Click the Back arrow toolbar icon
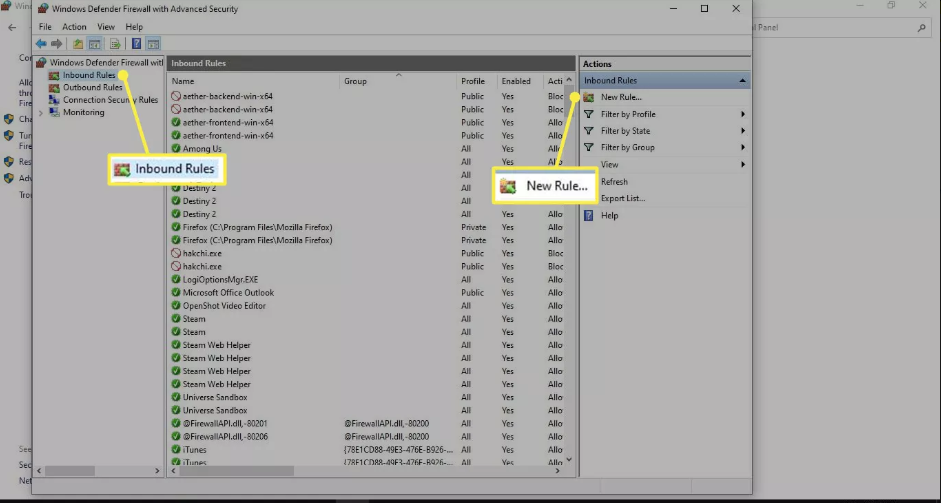The width and height of the screenshot is (941, 503). click(41, 44)
